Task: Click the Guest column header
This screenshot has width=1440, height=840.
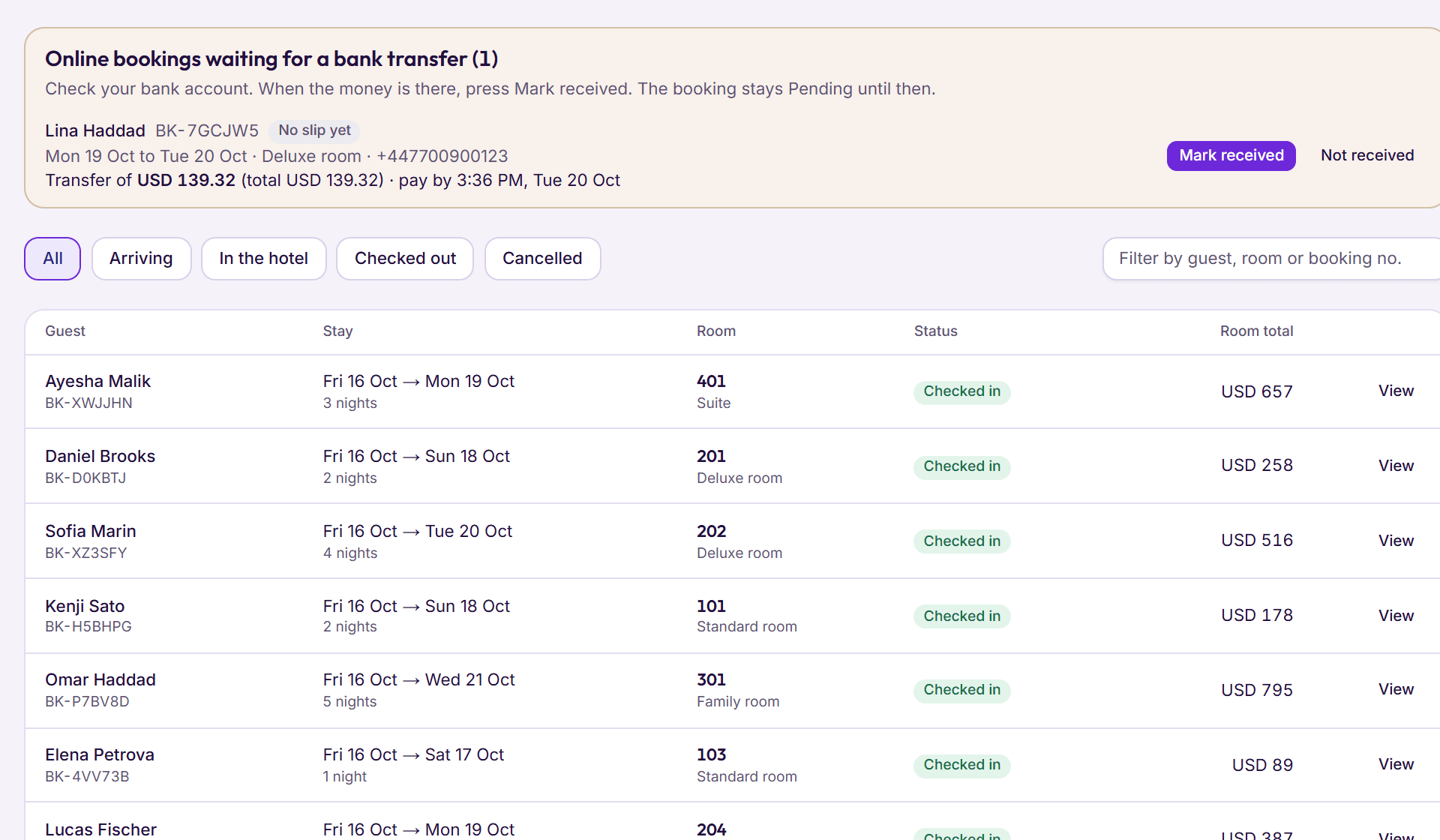Action: click(x=65, y=331)
